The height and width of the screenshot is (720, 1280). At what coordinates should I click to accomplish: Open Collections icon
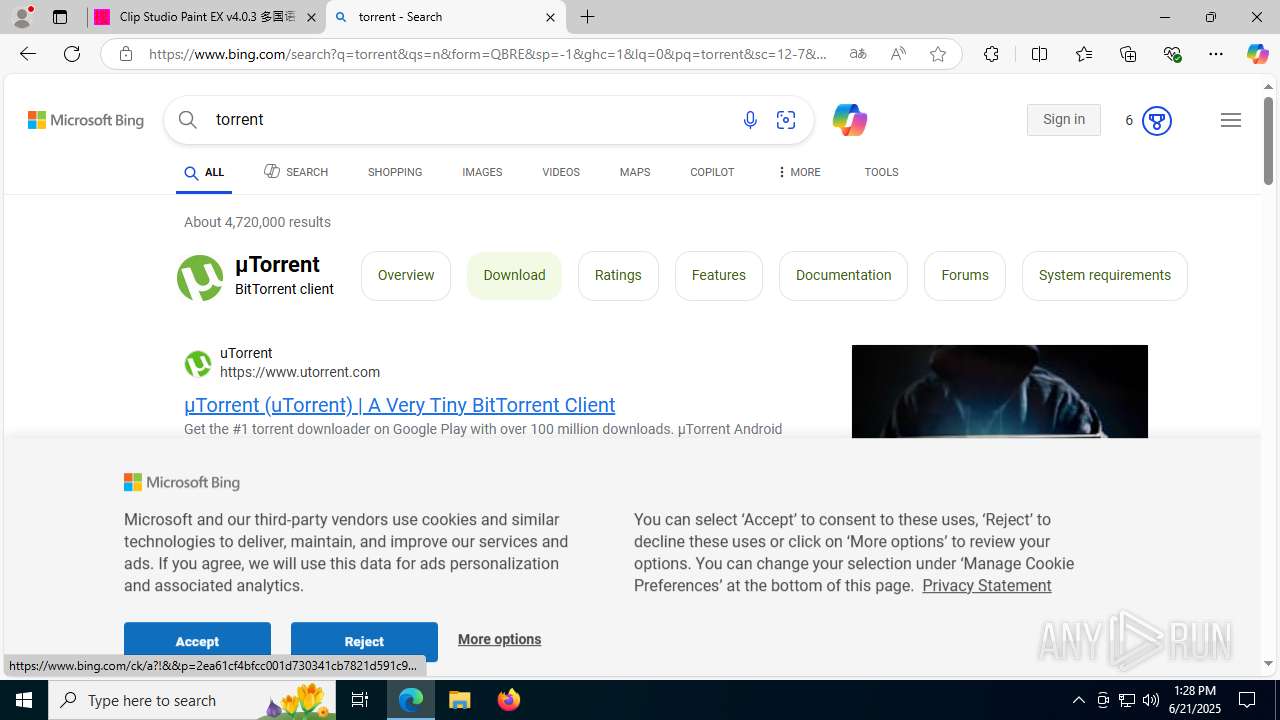(x=1128, y=54)
